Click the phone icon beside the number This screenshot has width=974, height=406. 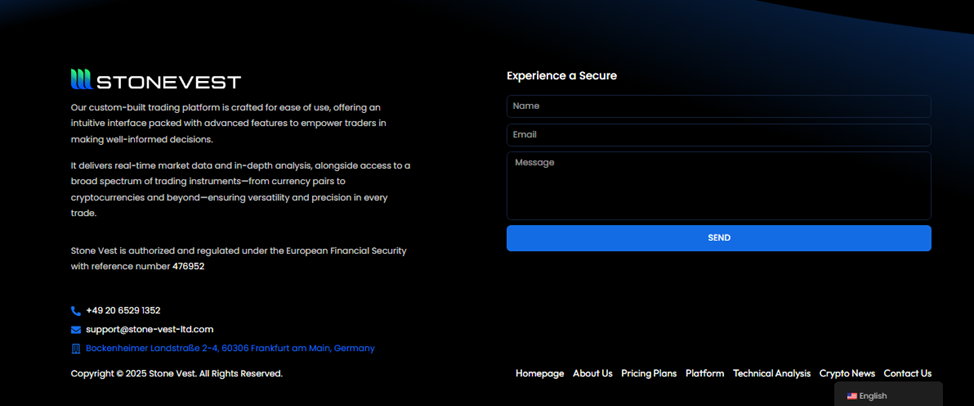[76, 311]
